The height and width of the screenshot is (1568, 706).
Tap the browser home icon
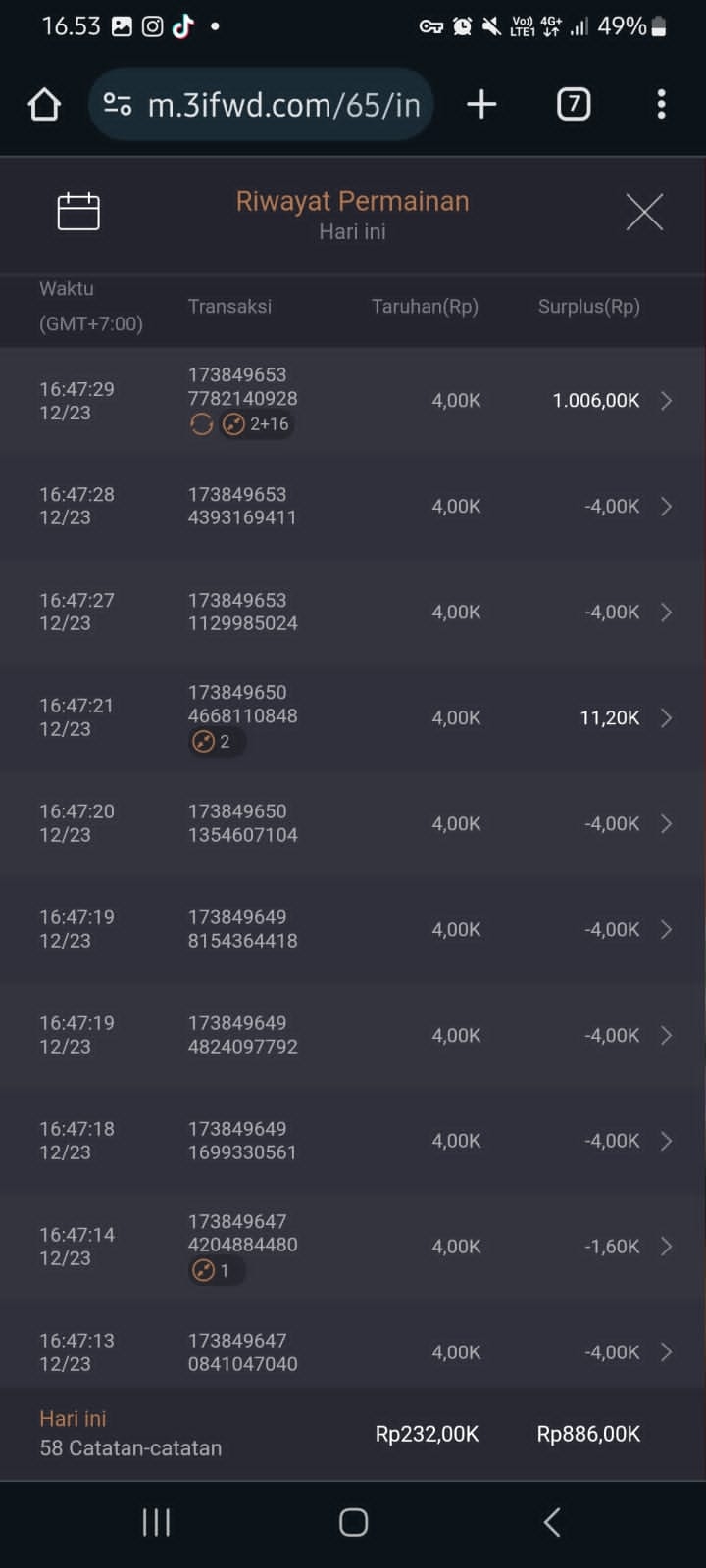click(x=44, y=104)
